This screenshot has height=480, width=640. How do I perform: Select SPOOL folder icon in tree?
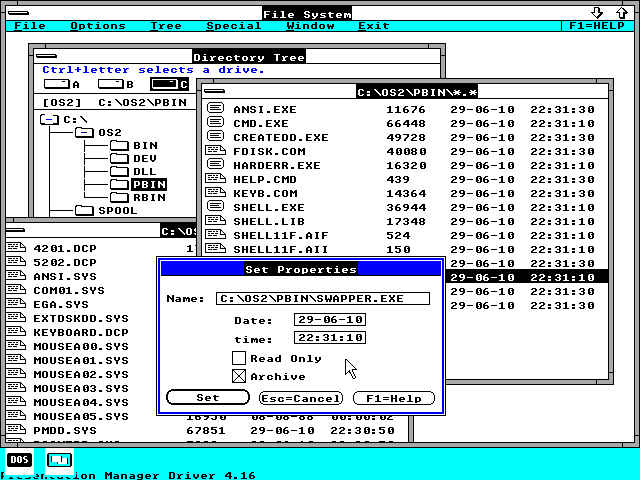click(x=84, y=211)
